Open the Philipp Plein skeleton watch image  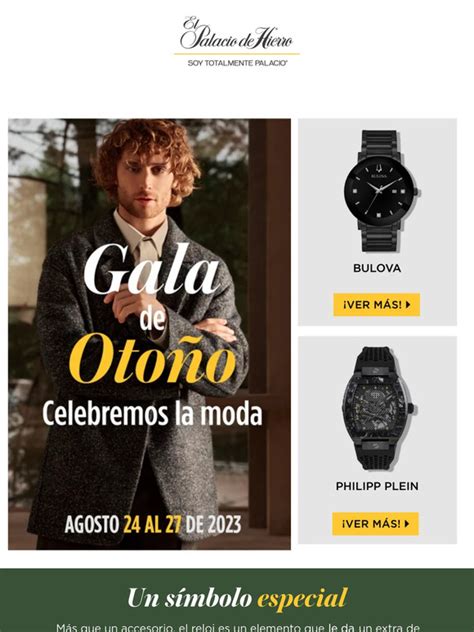click(377, 408)
